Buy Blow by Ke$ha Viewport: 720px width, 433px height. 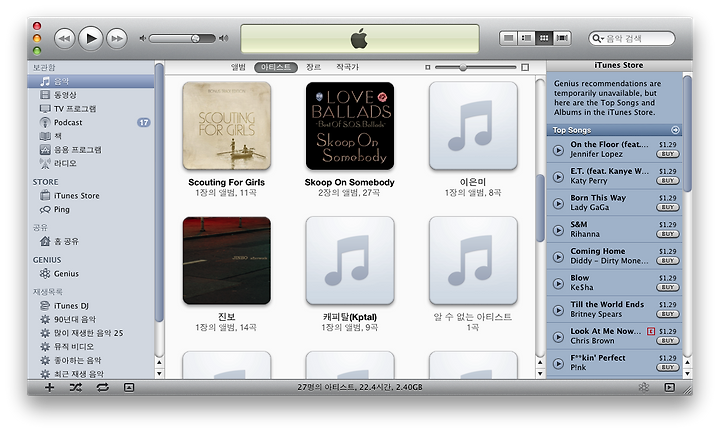coord(668,287)
